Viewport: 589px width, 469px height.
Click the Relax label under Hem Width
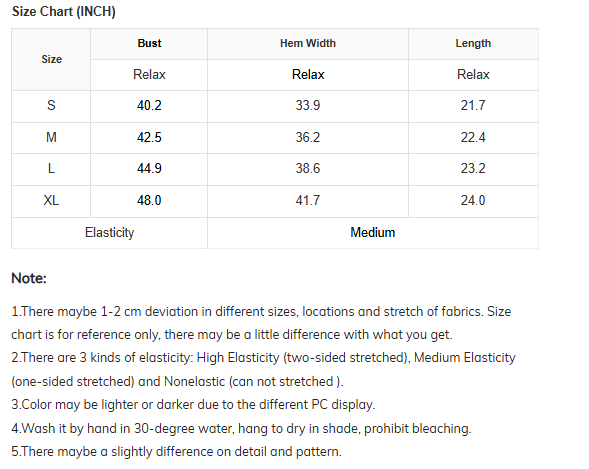click(x=308, y=74)
